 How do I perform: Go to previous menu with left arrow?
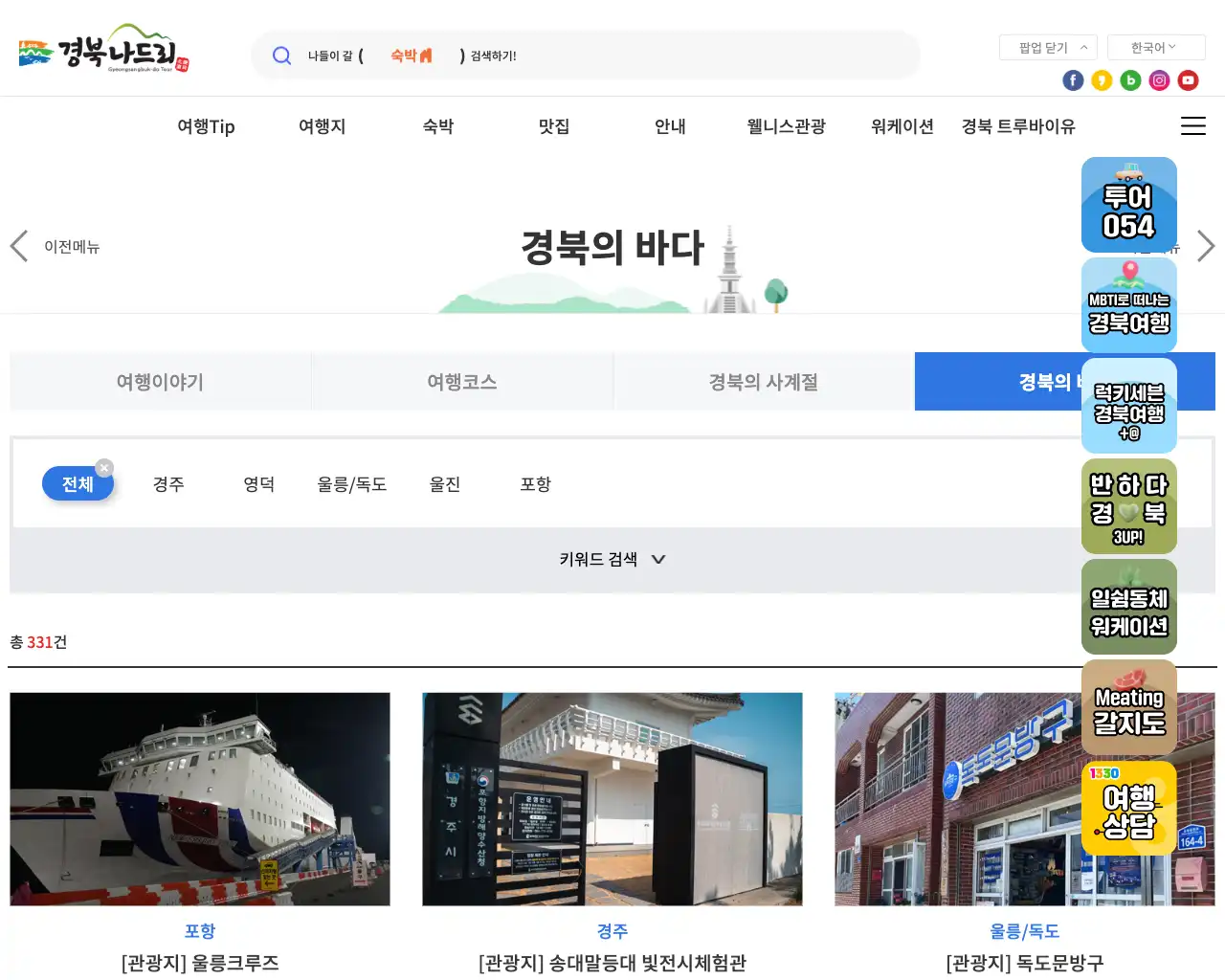click(x=19, y=246)
